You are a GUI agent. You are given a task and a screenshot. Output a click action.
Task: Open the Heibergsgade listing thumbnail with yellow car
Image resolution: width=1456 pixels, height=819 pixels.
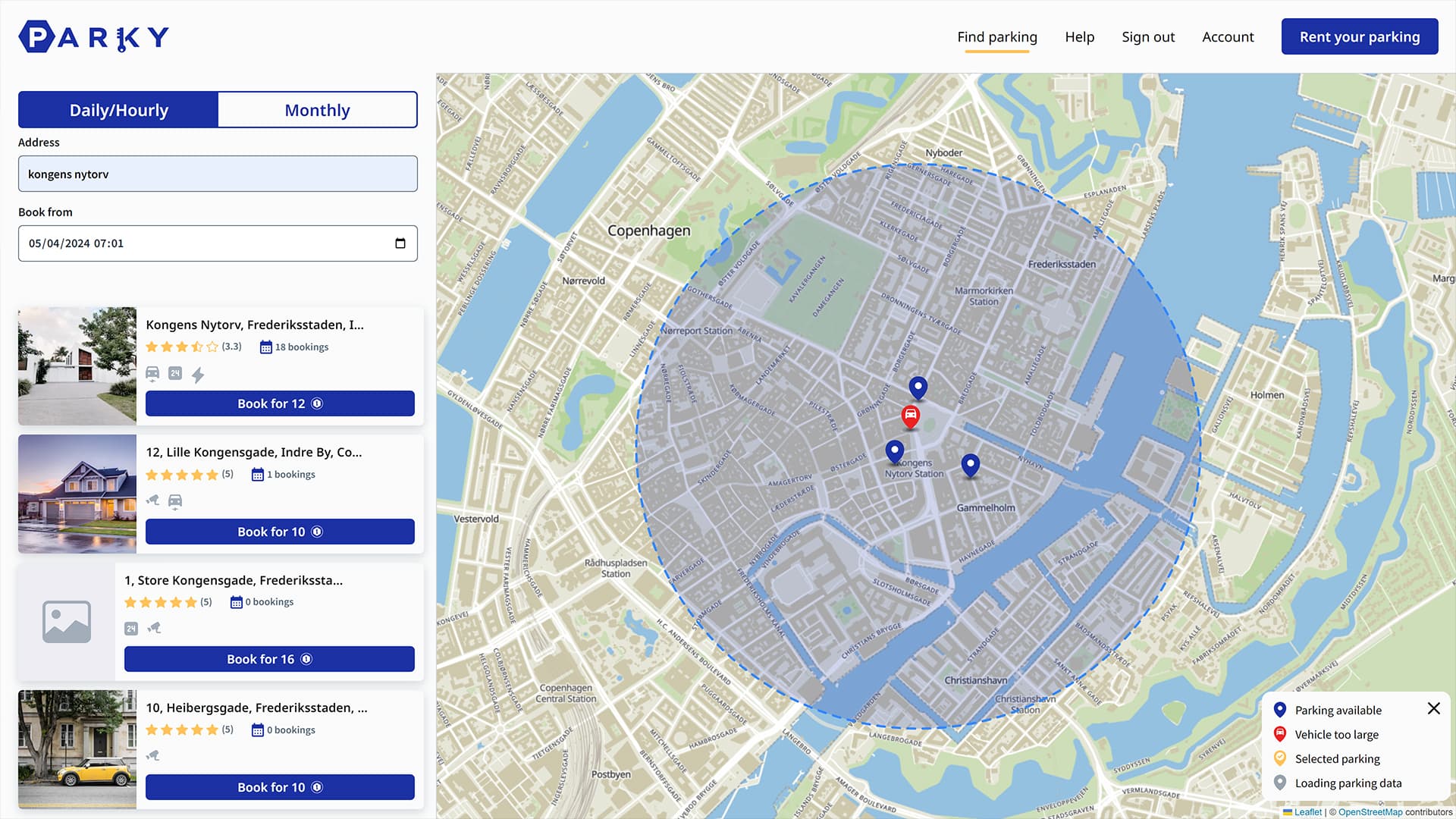(x=77, y=749)
